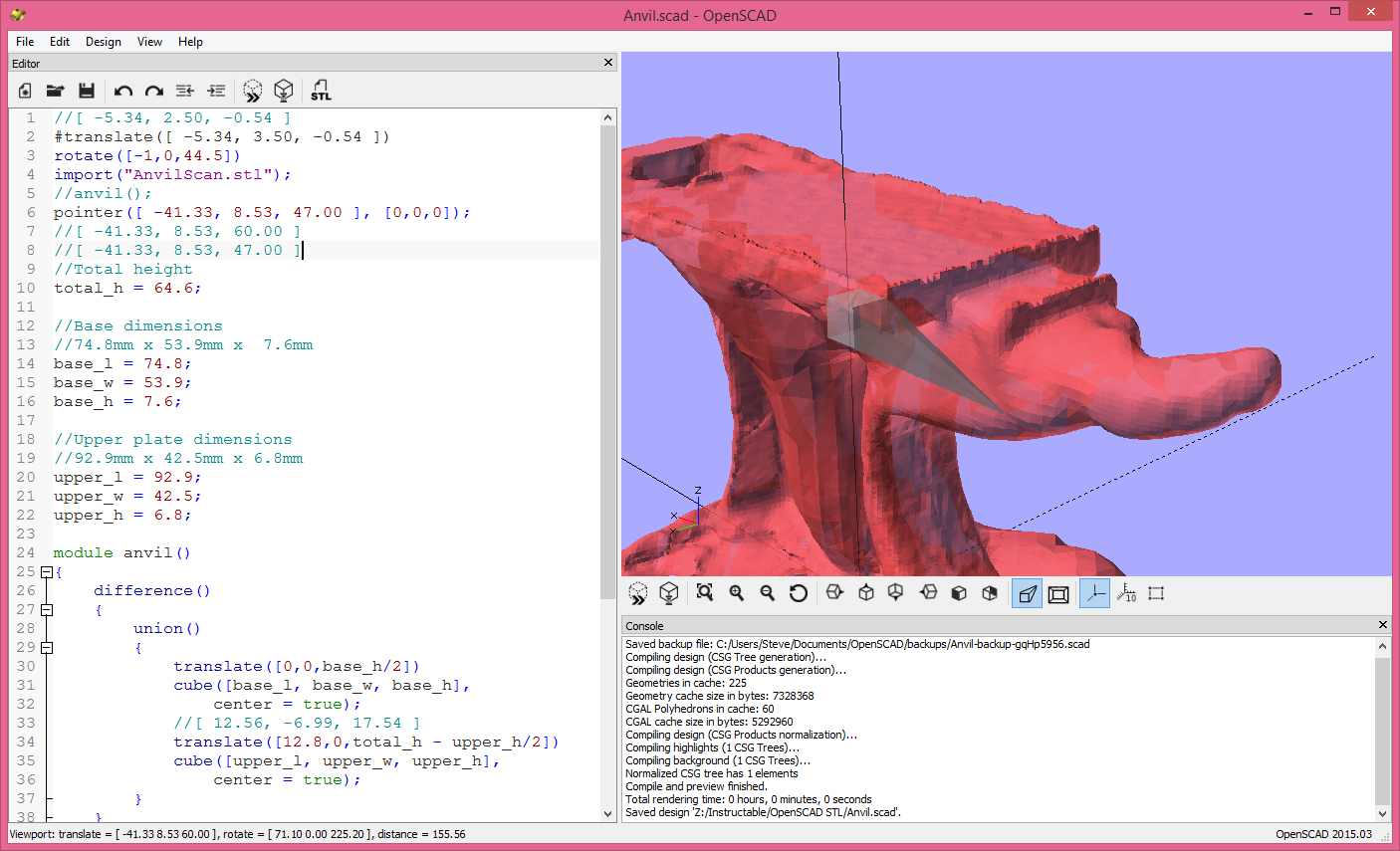This screenshot has width=1400, height=851.
Task: Save the current design
Action: coord(88,91)
